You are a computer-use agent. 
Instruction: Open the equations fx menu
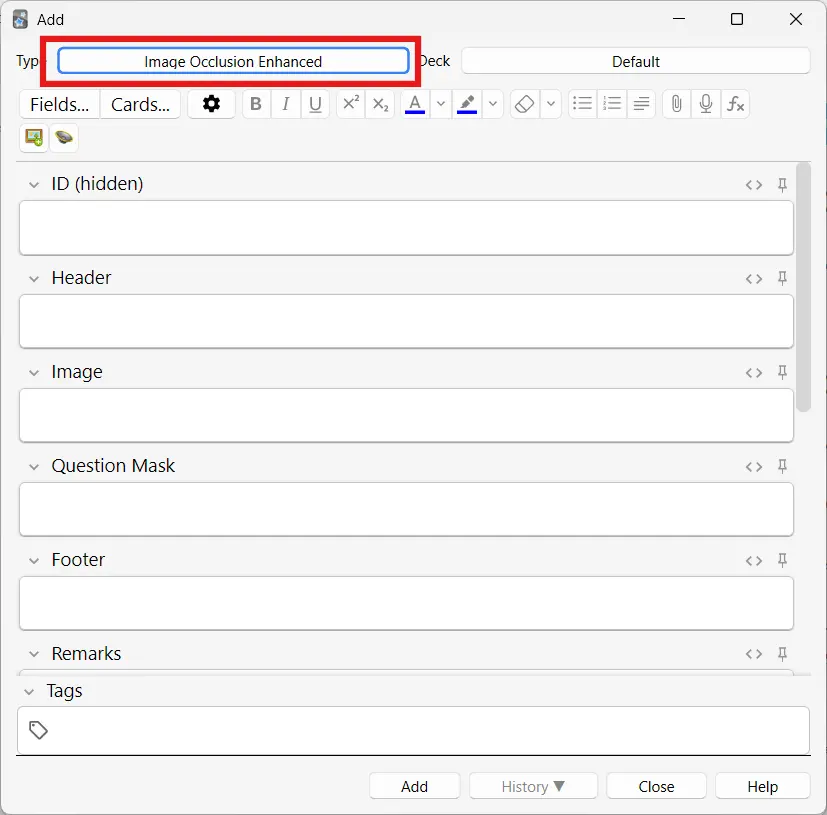pyautogui.click(x=735, y=104)
